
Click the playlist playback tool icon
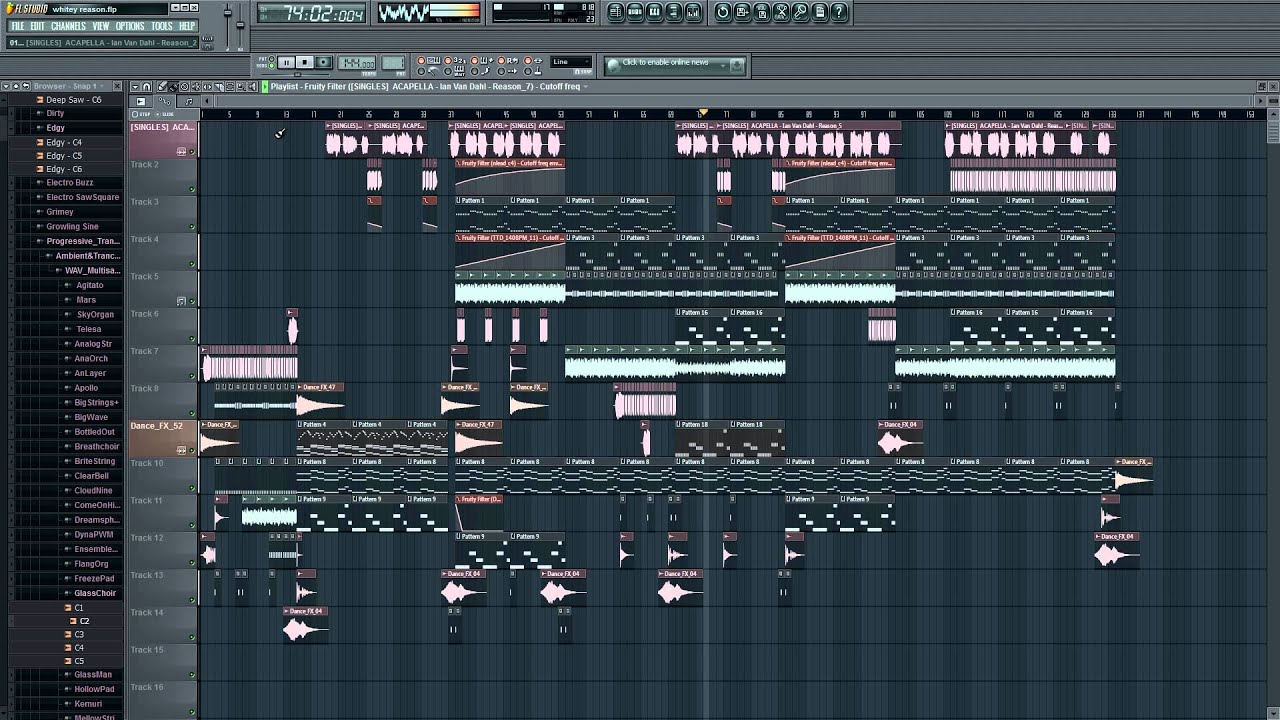pyautogui.click(x=252, y=86)
